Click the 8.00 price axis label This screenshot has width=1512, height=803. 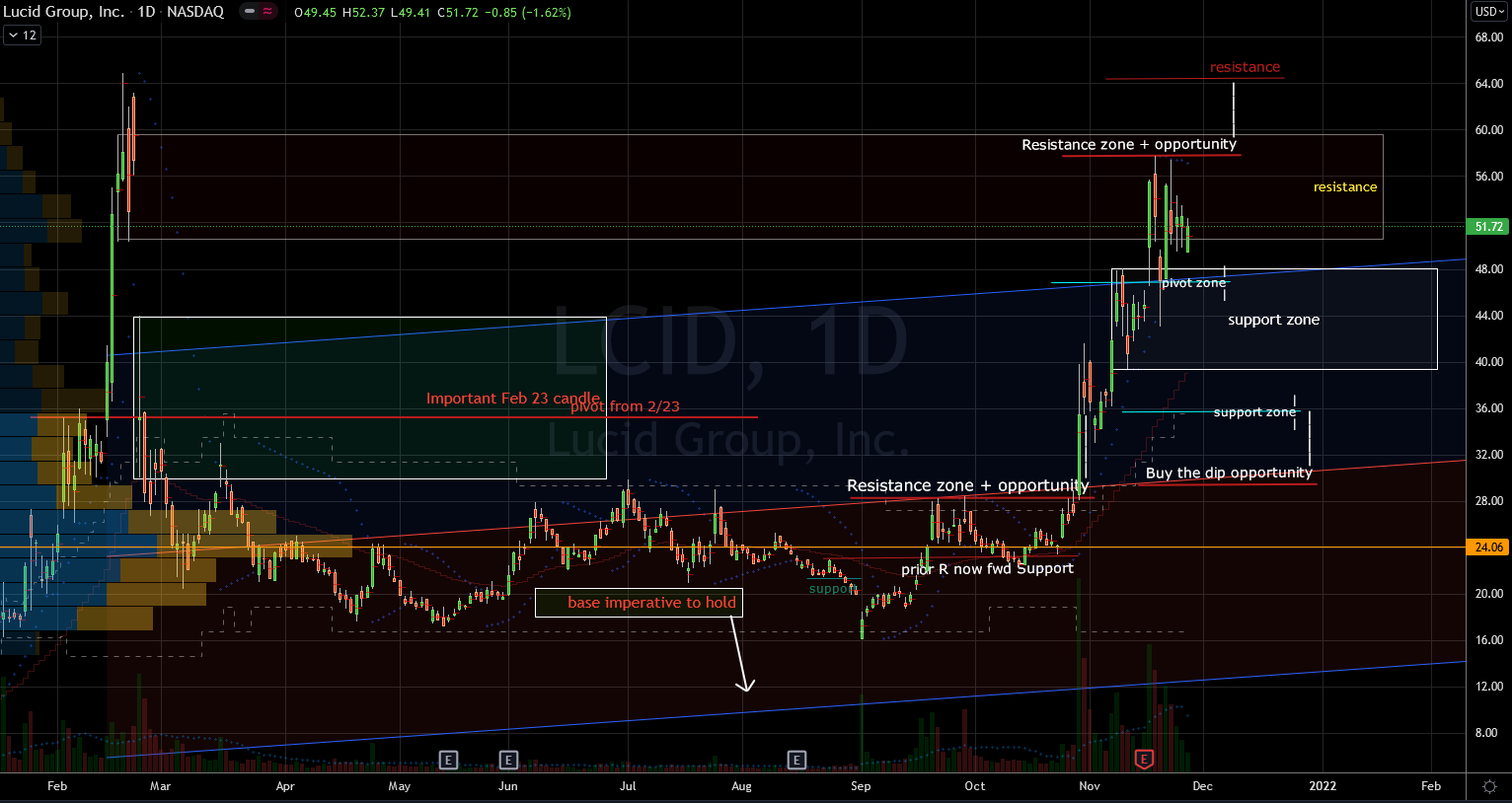tap(1486, 733)
